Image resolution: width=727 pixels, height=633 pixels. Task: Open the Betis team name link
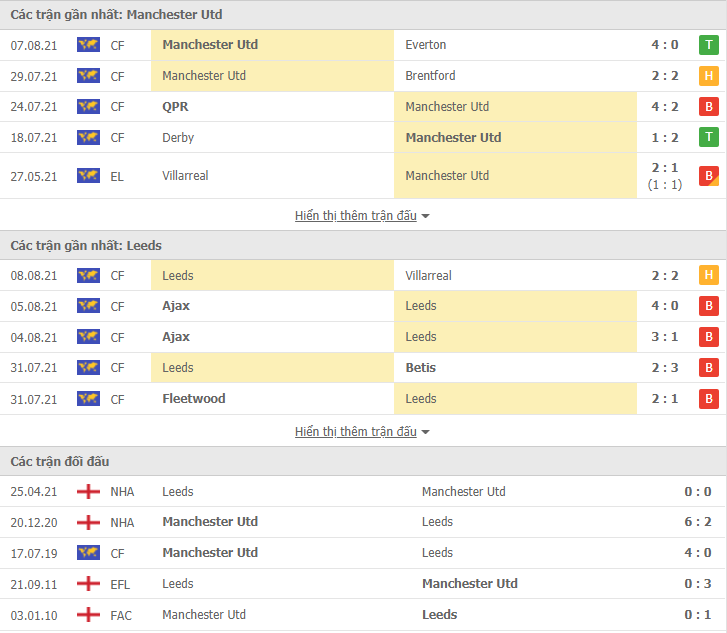(421, 368)
